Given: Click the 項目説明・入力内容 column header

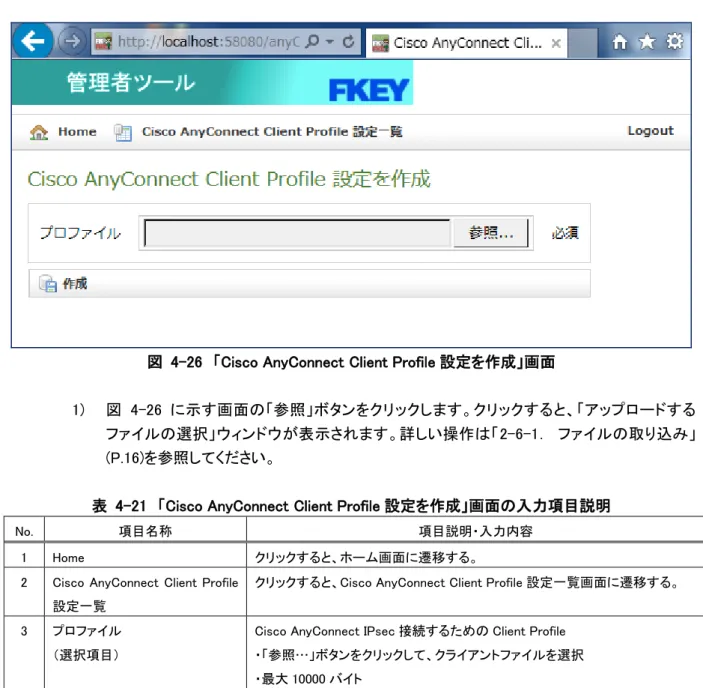Looking at the screenshot, I should (x=476, y=531).
